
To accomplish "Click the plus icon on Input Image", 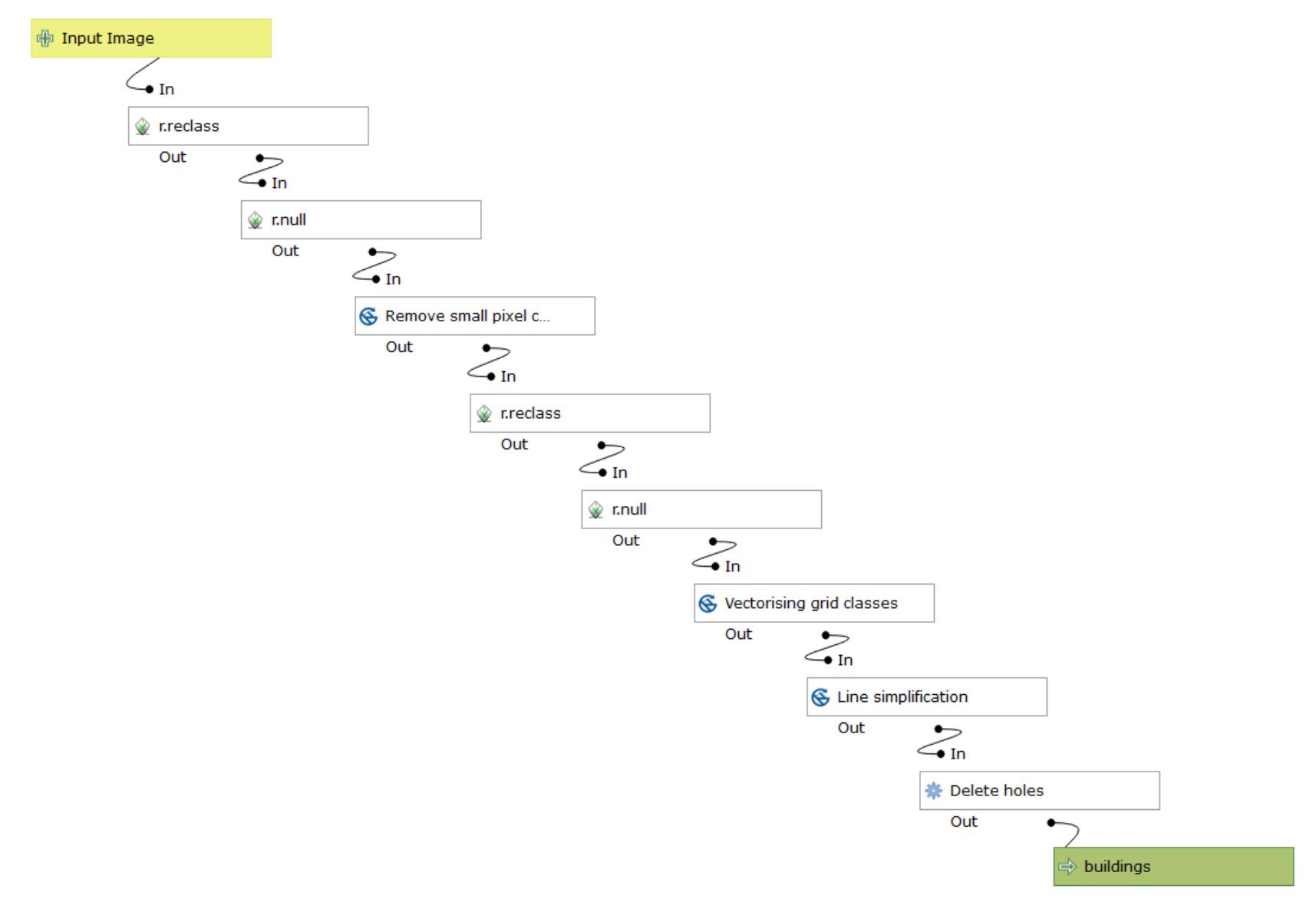I will pyautogui.click(x=45, y=38).
